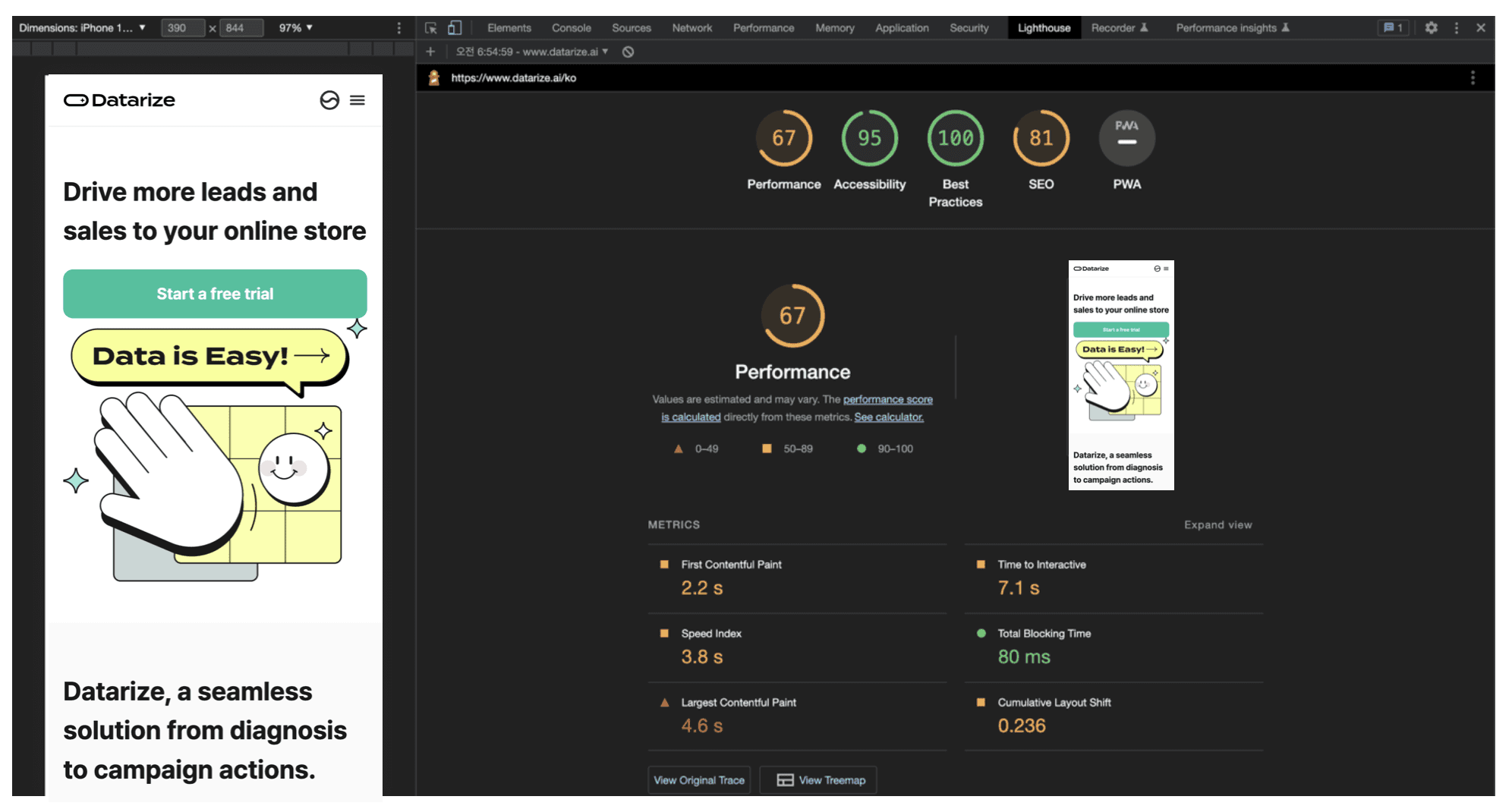This screenshot has height=809, width=1512.
Task: Follow the See calculator link
Action: (x=889, y=417)
